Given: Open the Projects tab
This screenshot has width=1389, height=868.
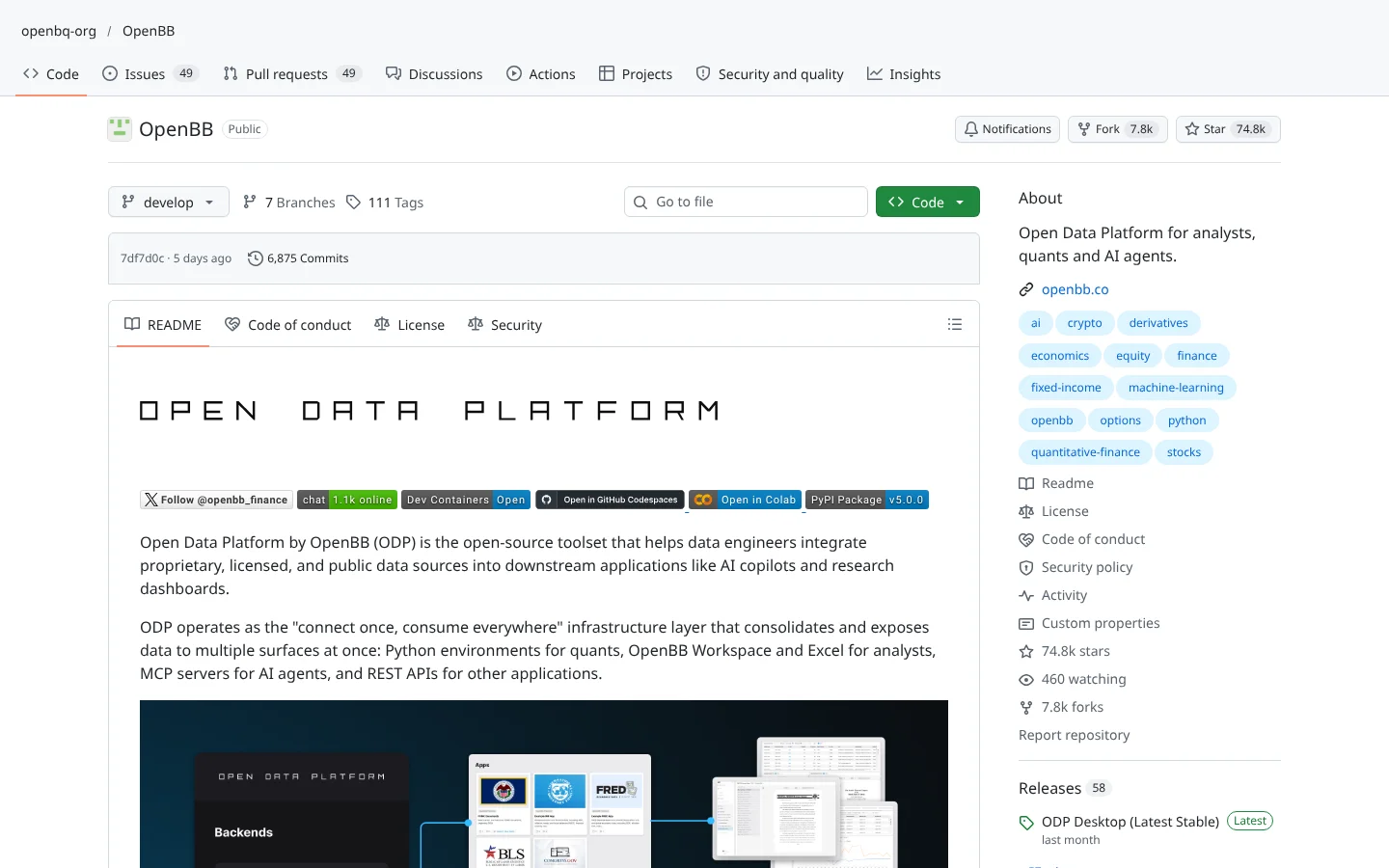Looking at the screenshot, I should click(x=636, y=74).
